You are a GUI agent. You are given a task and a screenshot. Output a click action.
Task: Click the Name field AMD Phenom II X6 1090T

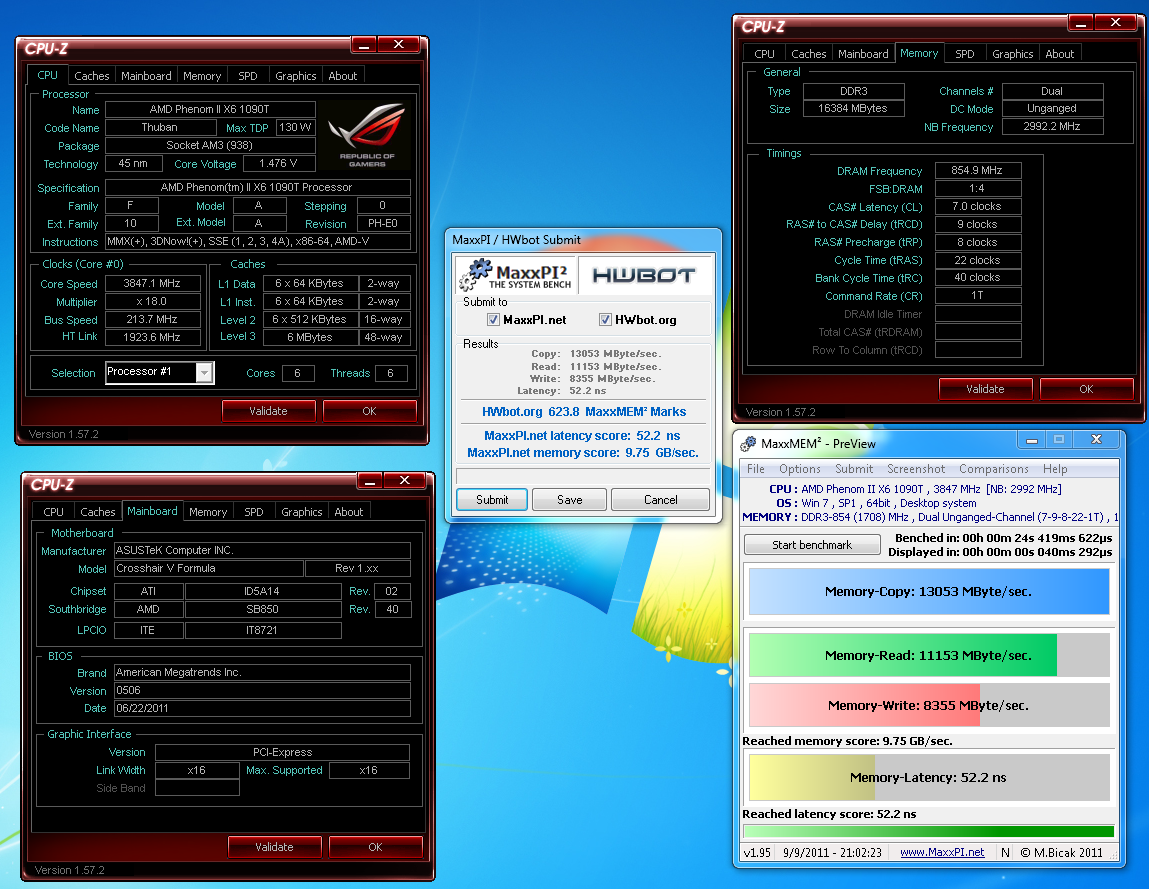[x=210, y=109]
